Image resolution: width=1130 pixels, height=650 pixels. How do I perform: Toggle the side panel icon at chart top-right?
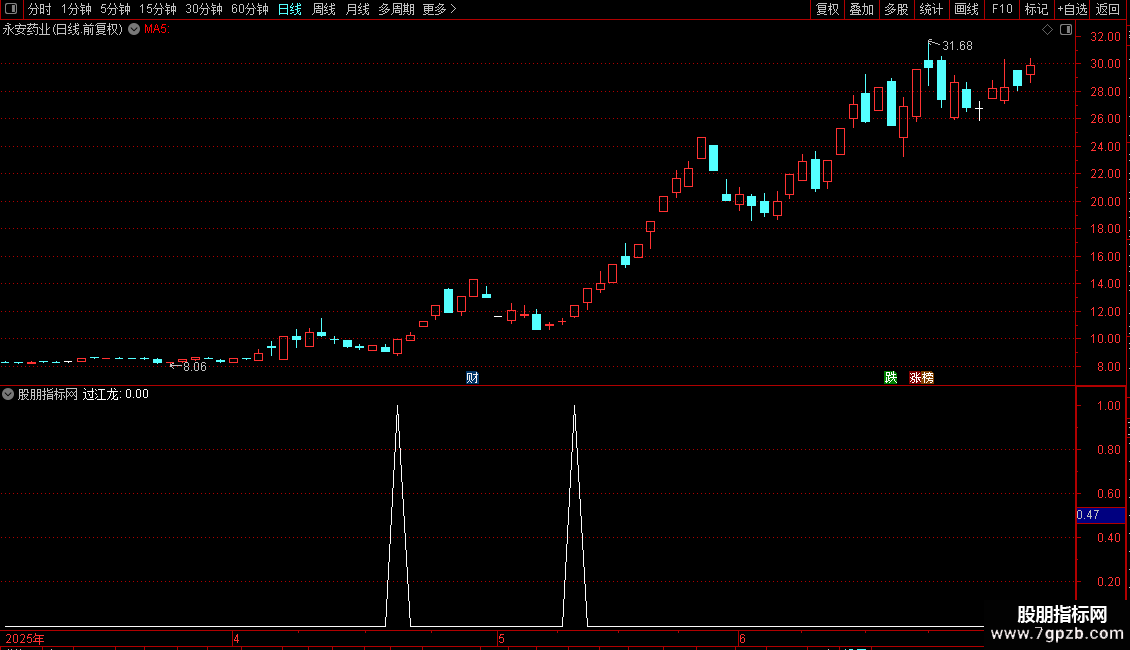(x=1066, y=30)
